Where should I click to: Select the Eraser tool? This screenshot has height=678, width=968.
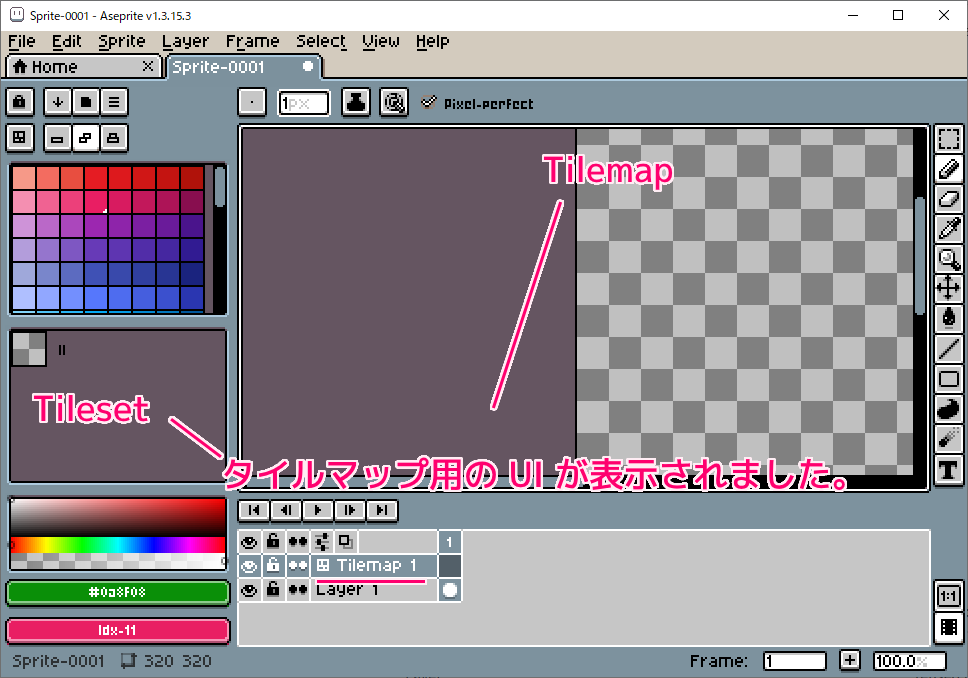948,199
